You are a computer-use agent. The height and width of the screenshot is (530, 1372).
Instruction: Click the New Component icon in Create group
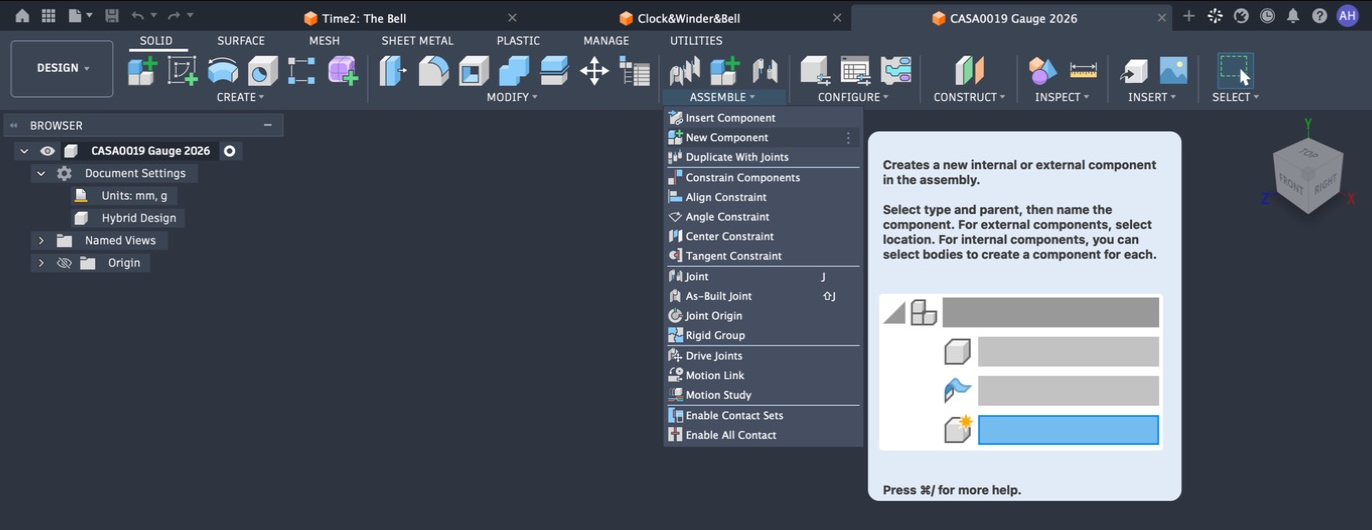pos(142,71)
